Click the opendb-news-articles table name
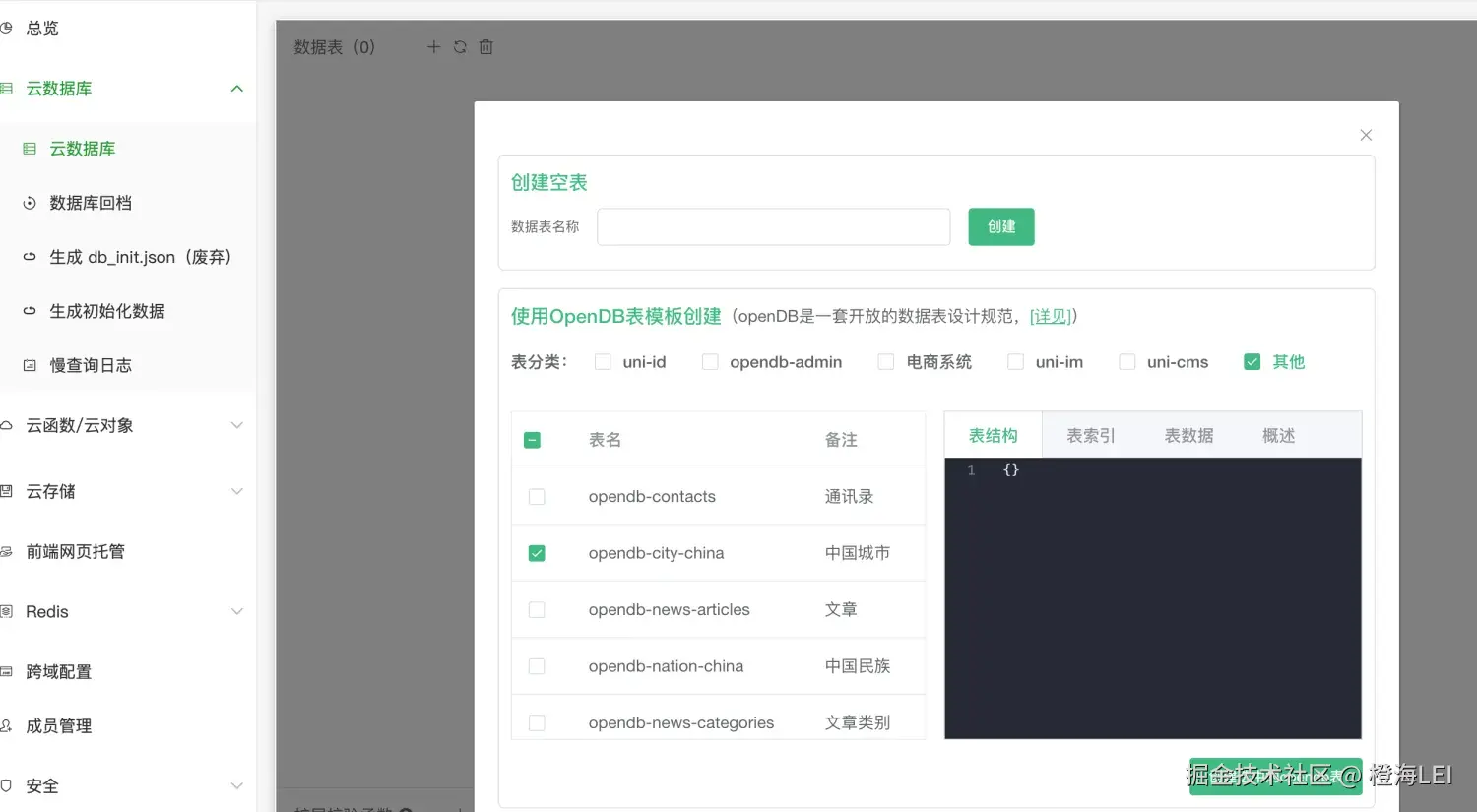This screenshot has width=1477, height=812. pos(670,610)
